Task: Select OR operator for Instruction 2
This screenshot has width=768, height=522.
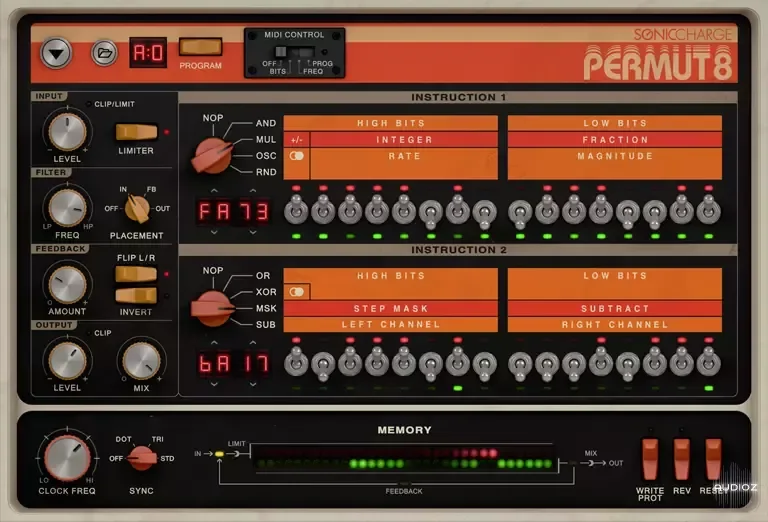Action: click(x=263, y=276)
